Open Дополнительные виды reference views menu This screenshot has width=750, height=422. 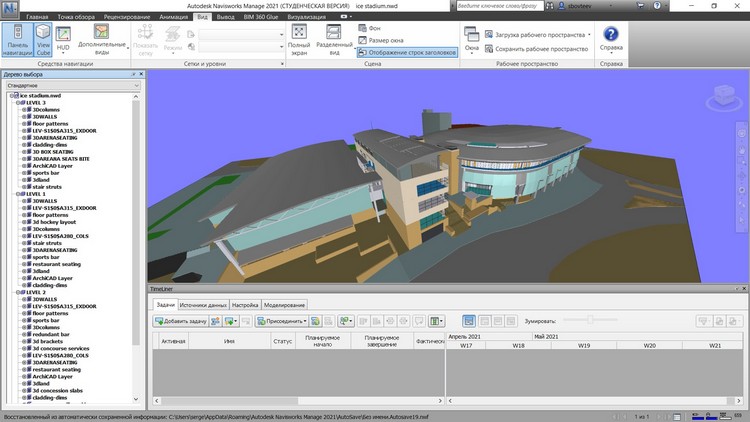click(102, 40)
